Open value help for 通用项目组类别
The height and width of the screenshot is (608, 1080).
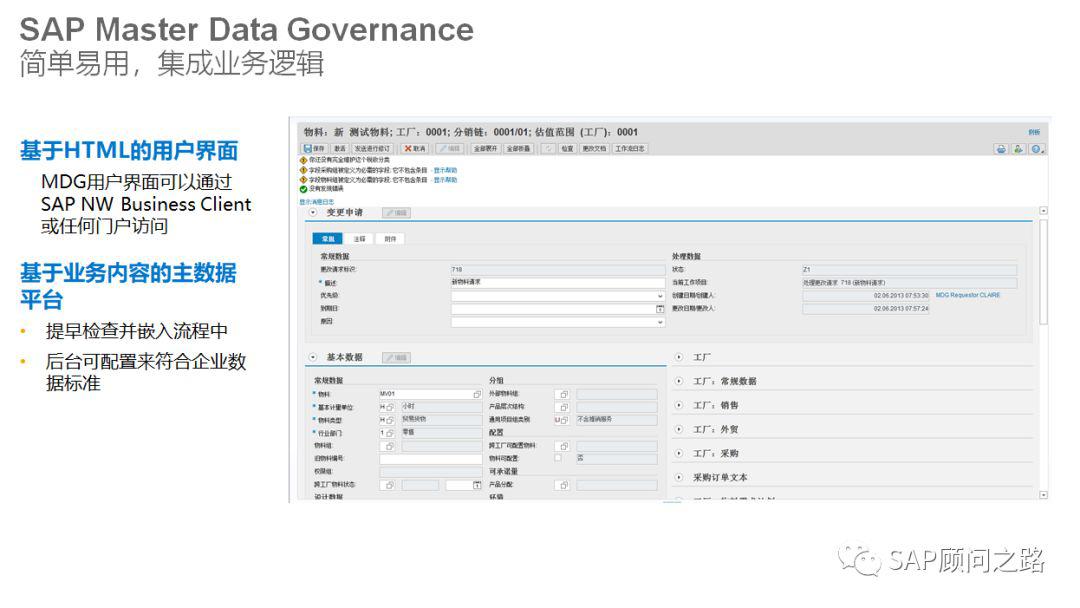pos(565,420)
